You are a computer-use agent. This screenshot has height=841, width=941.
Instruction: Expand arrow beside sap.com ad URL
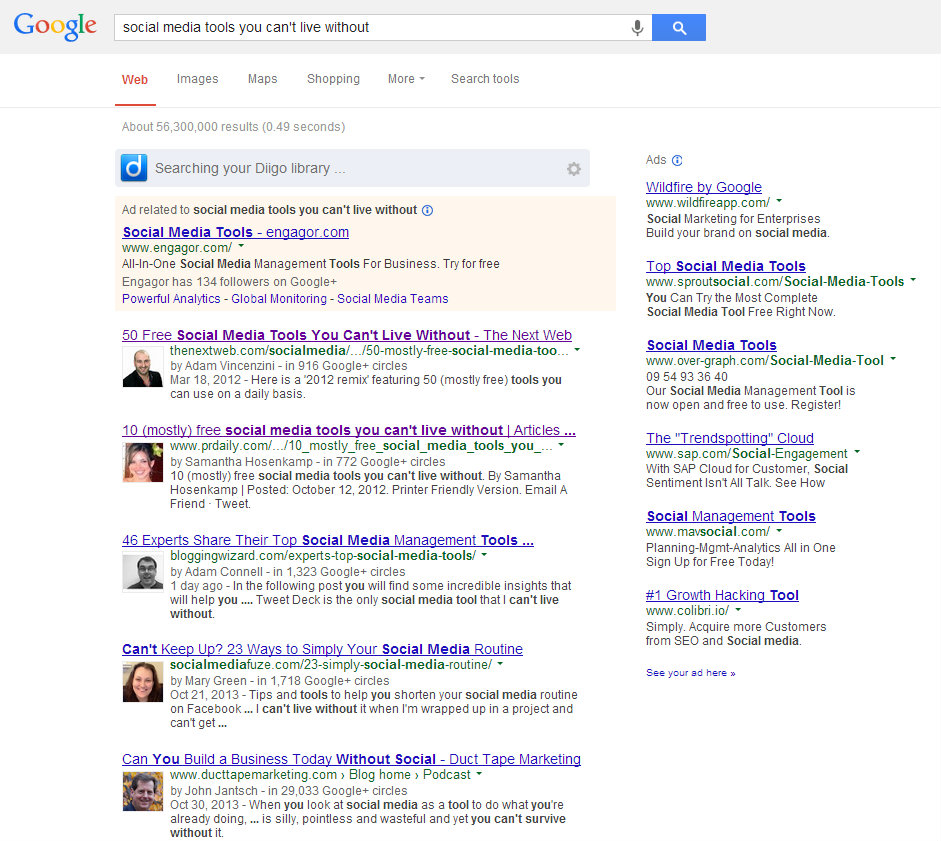(x=857, y=451)
